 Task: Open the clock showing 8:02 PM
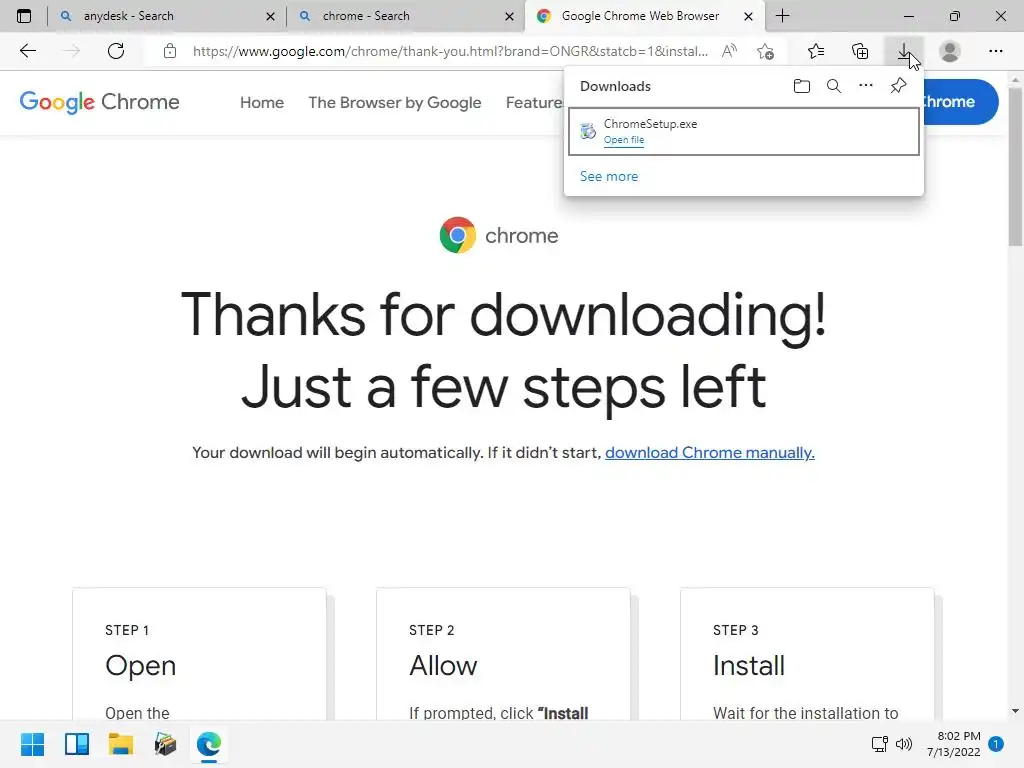point(953,744)
